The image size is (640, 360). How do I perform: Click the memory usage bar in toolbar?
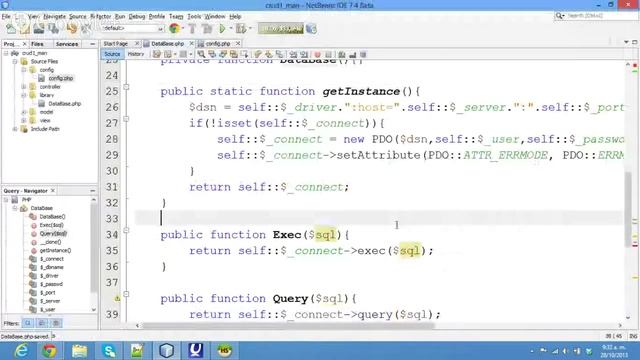tap(281, 29)
